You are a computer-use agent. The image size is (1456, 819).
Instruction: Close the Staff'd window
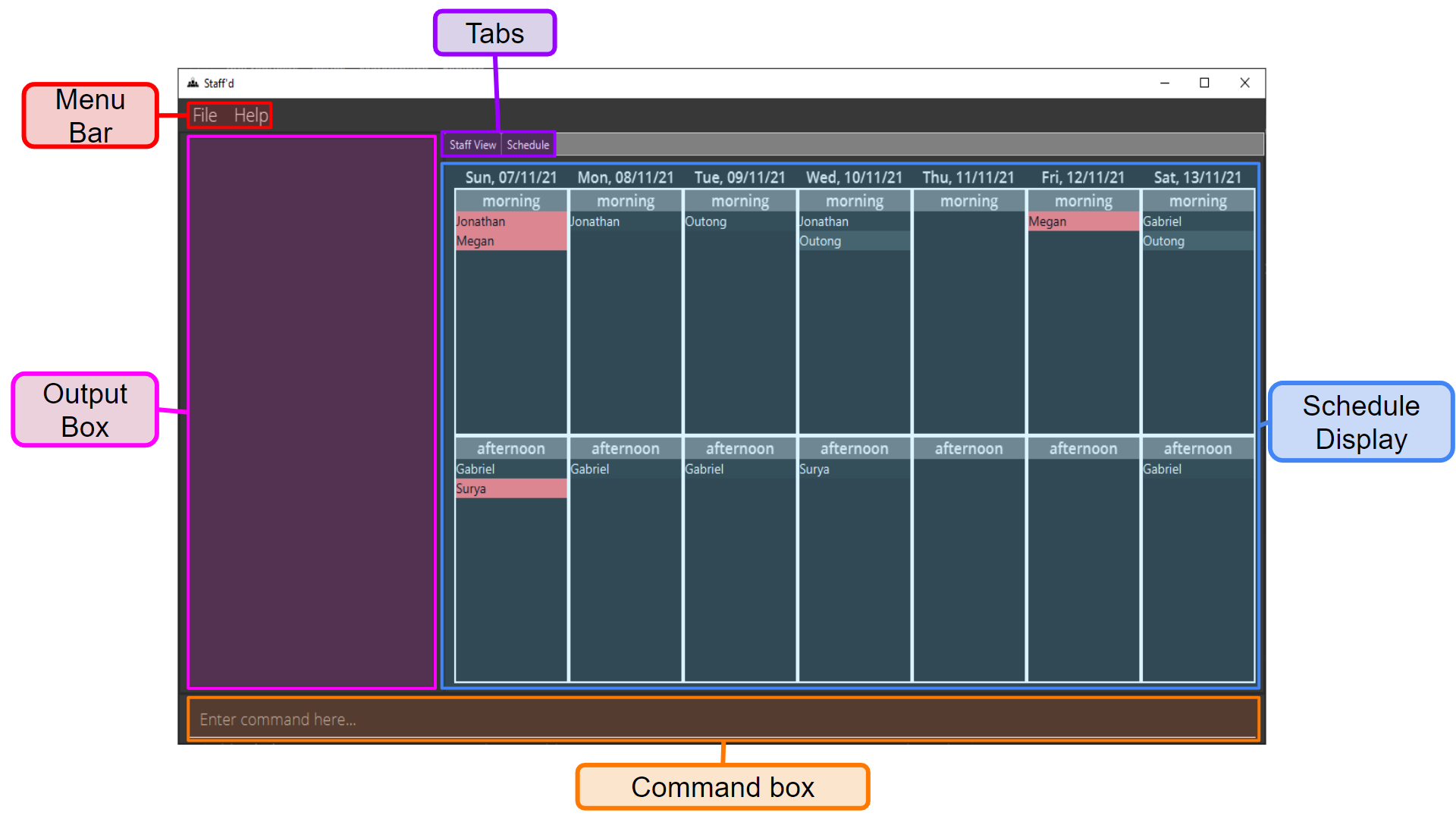pos(1244,83)
